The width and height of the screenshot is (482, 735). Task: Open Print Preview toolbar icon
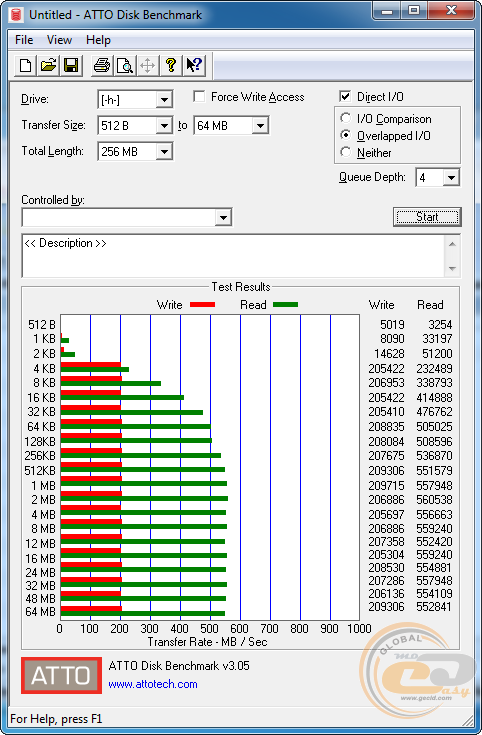[x=125, y=65]
